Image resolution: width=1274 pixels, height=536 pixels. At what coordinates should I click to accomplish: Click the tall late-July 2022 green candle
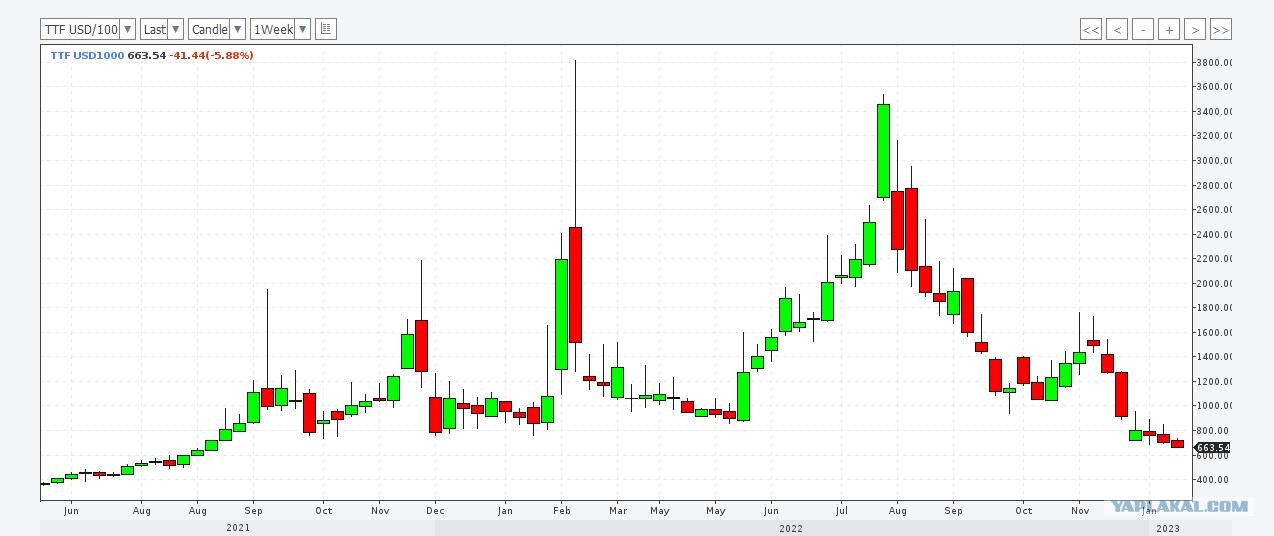(x=883, y=150)
